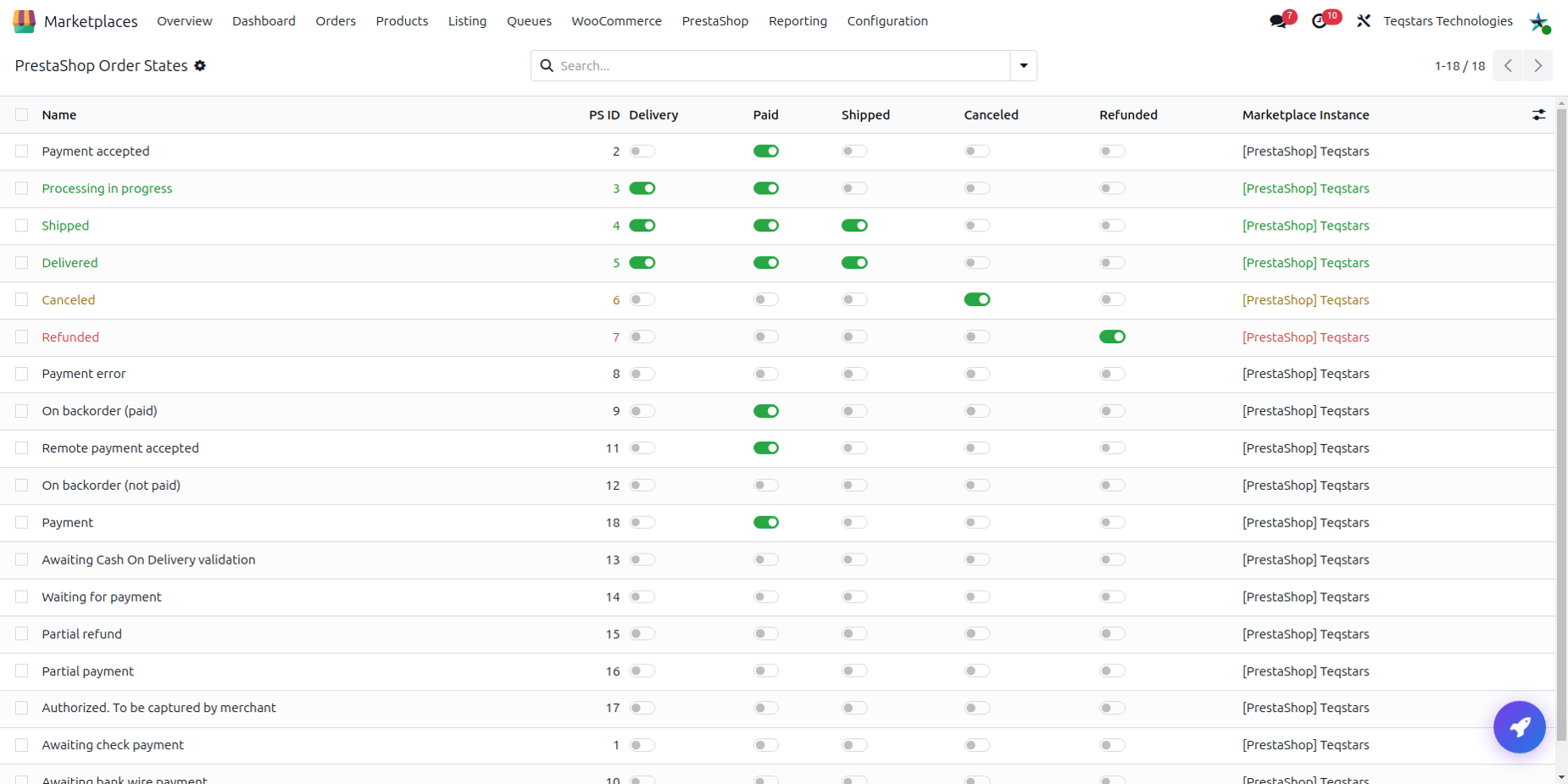Click the gear icon beside PrestaShop Order States
The height and width of the screenshot is (784, 1568).
(x=200, y=65)
